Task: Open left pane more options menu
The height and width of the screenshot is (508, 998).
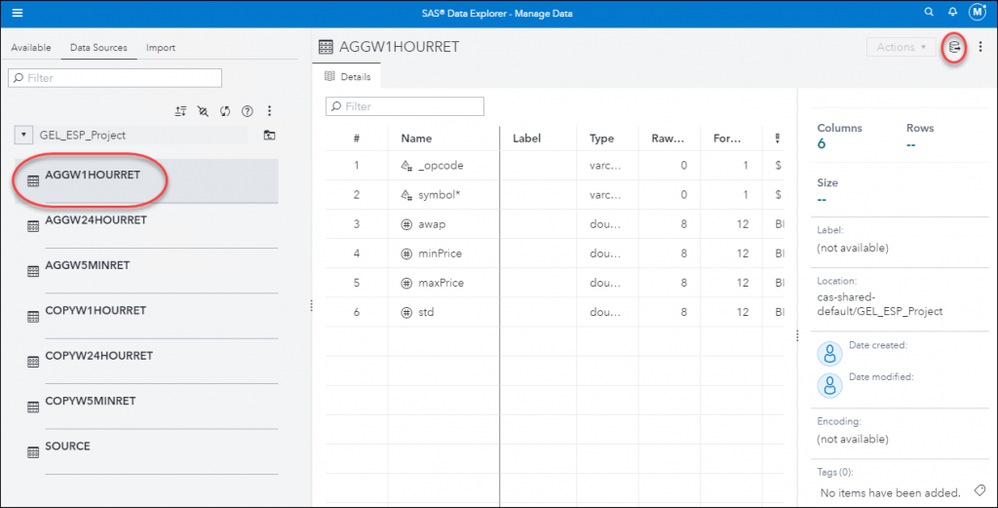Action: pos(269,111)
